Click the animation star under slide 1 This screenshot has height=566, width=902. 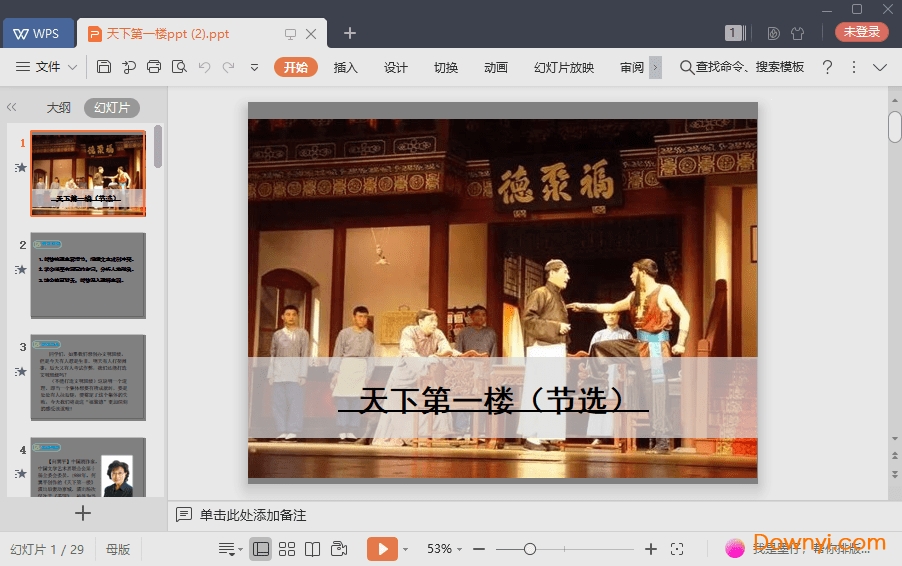coord(21,167)
